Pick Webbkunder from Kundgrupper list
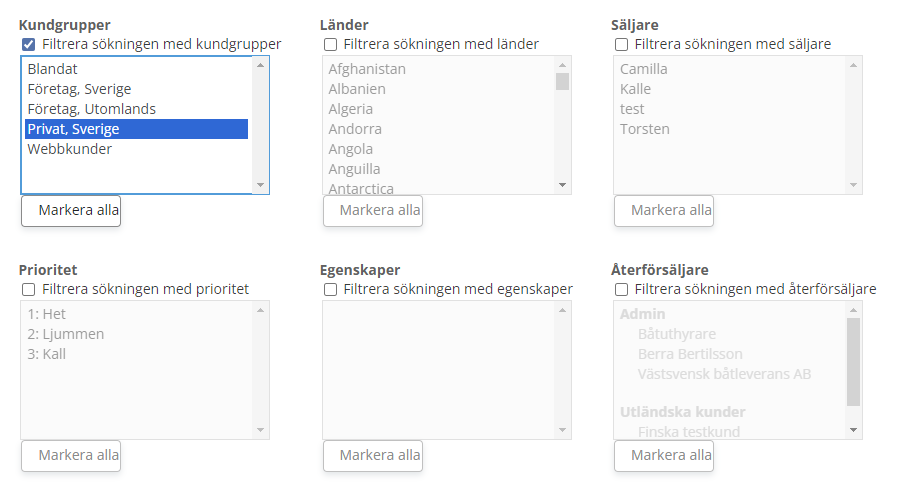This screenshot has width=912, height=484. coord(69,149)
